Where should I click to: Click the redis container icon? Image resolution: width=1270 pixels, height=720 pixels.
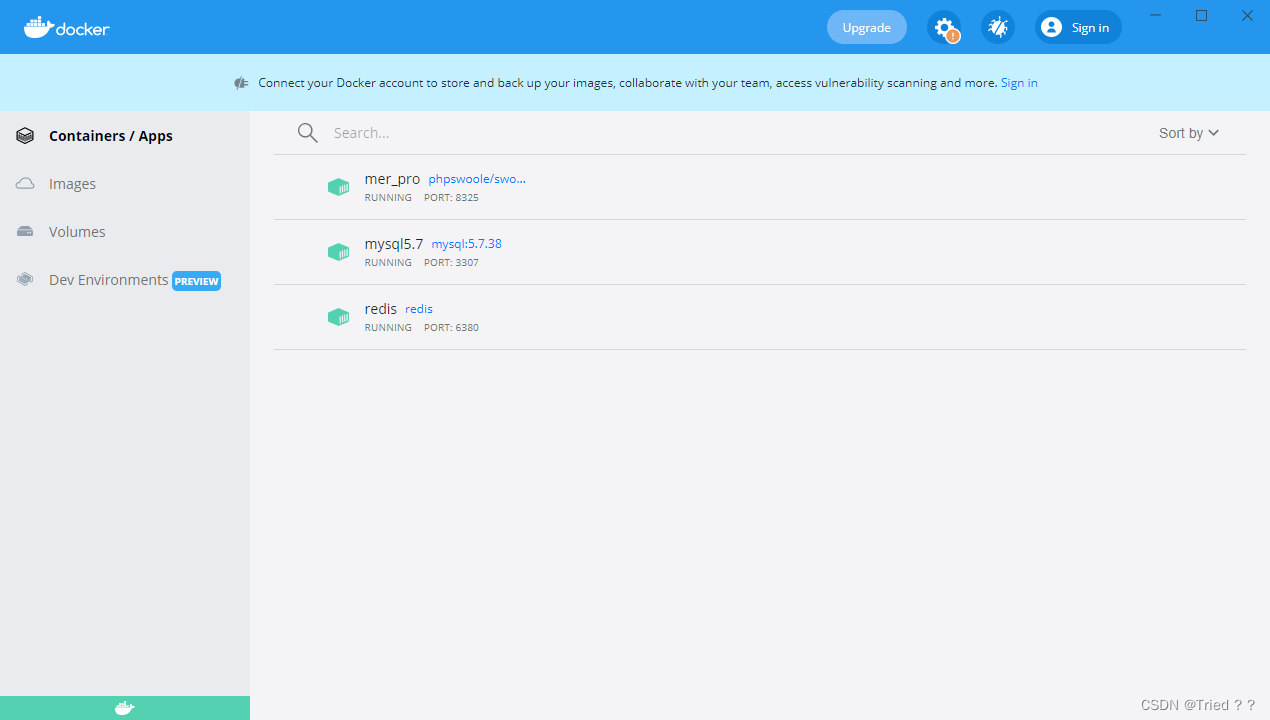339,317
